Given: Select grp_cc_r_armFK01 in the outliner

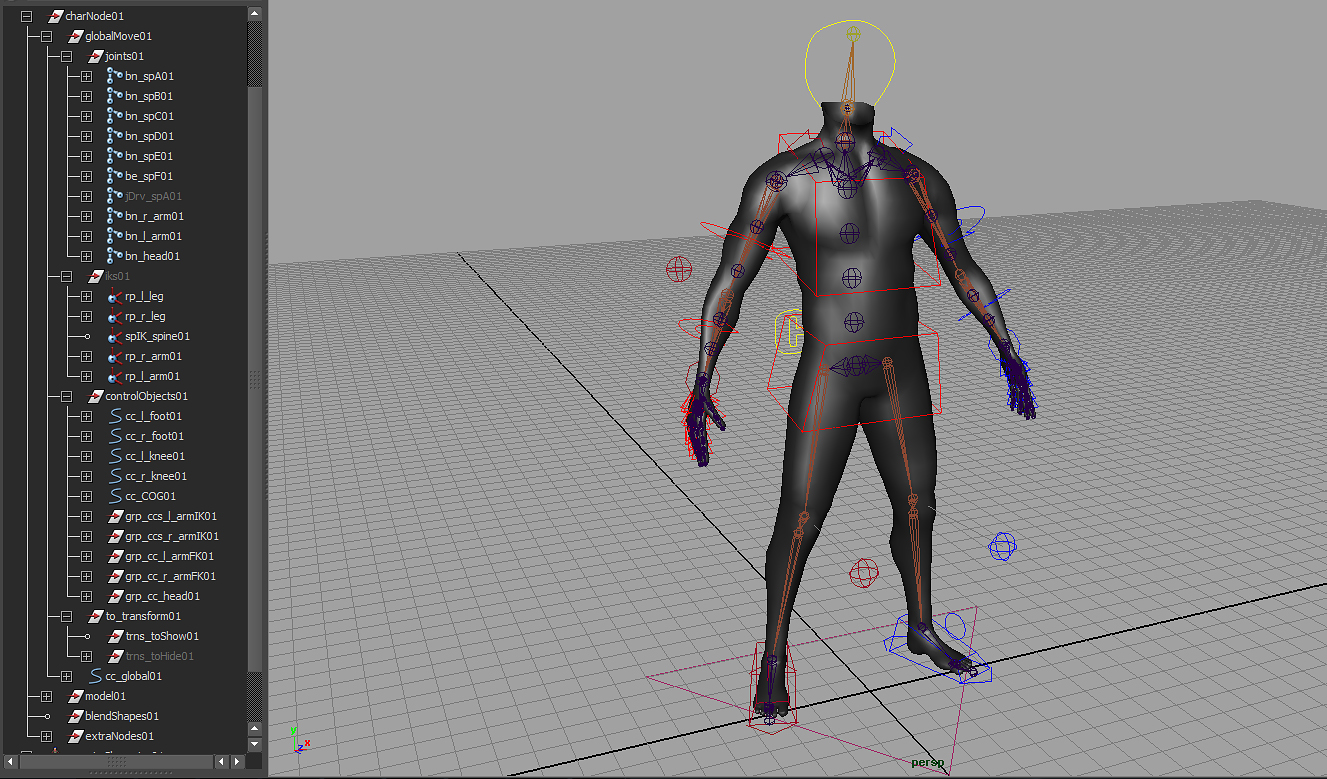Looking at the screenshot, I should pos(171,576).
